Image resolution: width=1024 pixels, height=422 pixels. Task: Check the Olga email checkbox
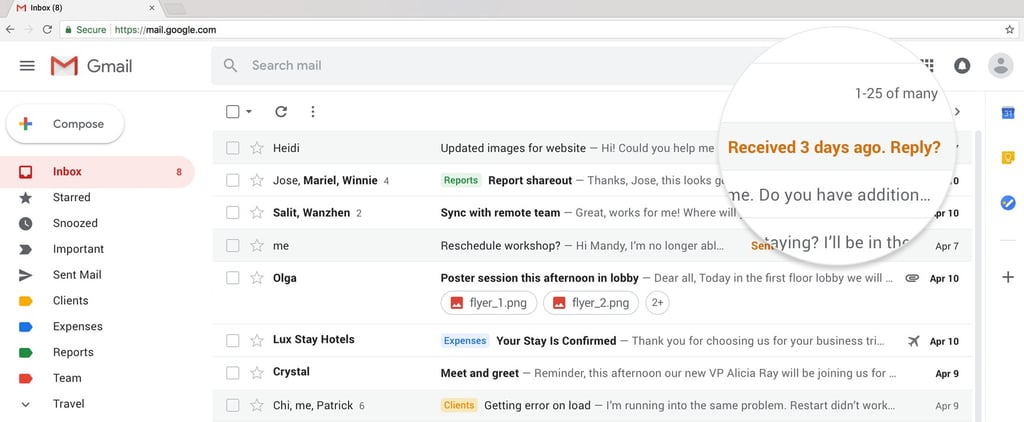[x=232, y=278]
